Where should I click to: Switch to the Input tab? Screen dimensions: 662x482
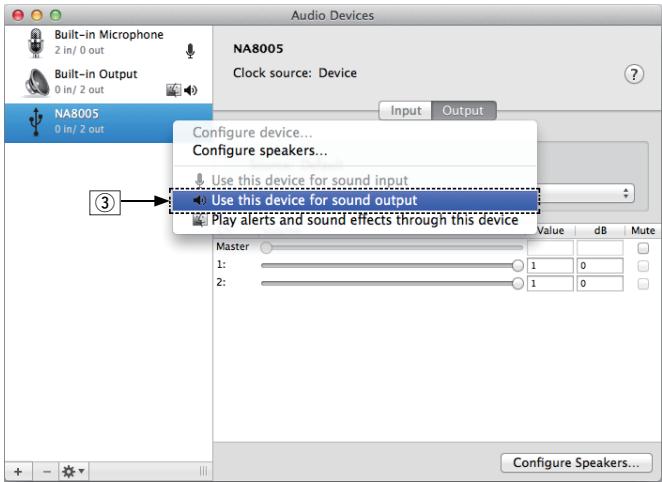[x=405, y=111]
